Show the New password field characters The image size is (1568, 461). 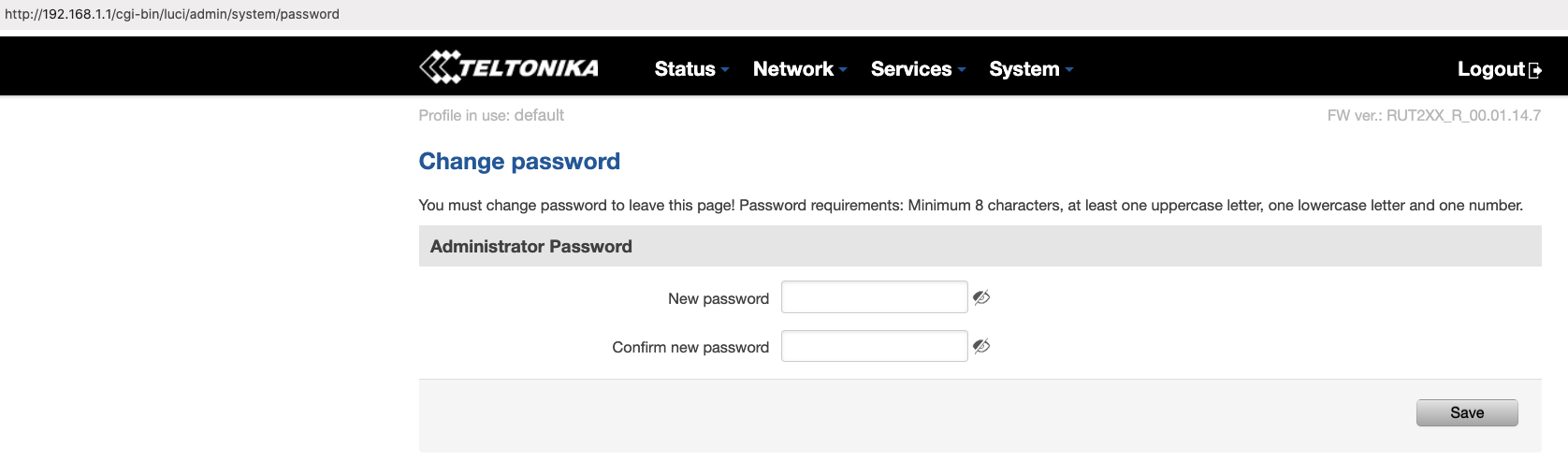pos(981,297)
